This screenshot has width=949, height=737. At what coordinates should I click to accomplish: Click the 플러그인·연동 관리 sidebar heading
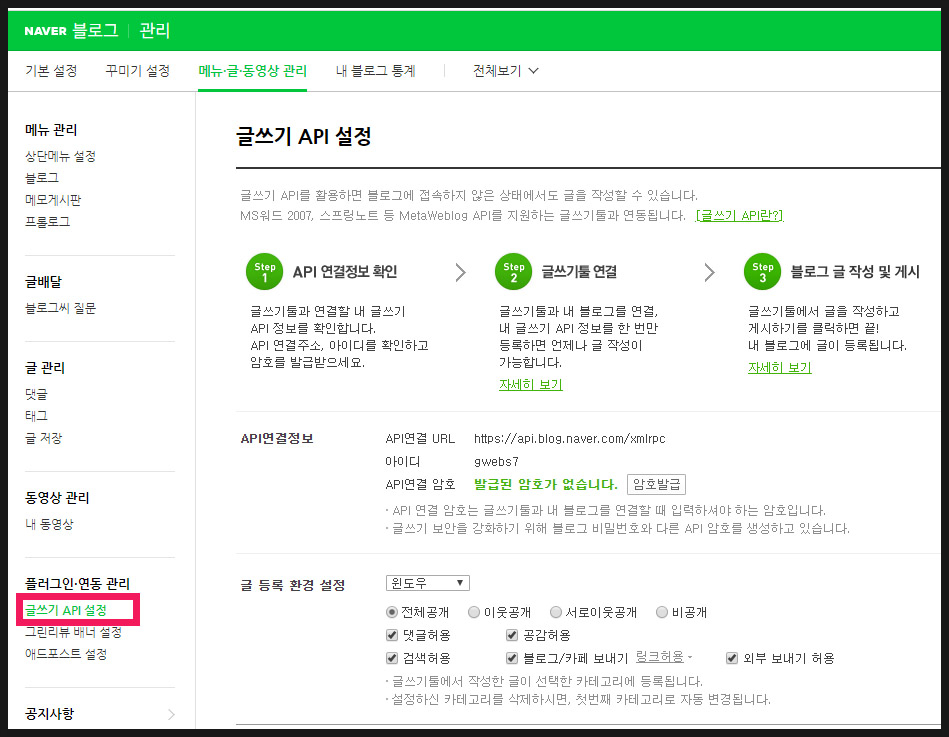pos(77,583)
